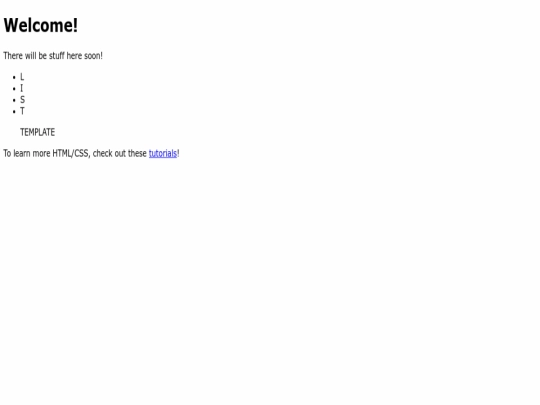Click the Welcome! heading

41,25
